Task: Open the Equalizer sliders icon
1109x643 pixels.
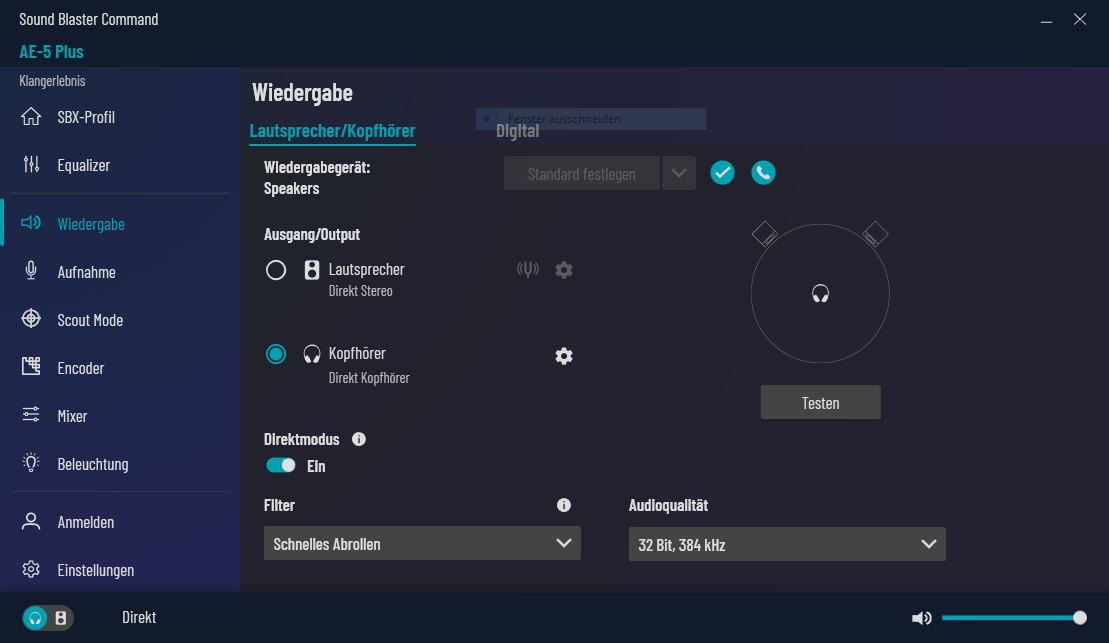Action: (31, 164)
